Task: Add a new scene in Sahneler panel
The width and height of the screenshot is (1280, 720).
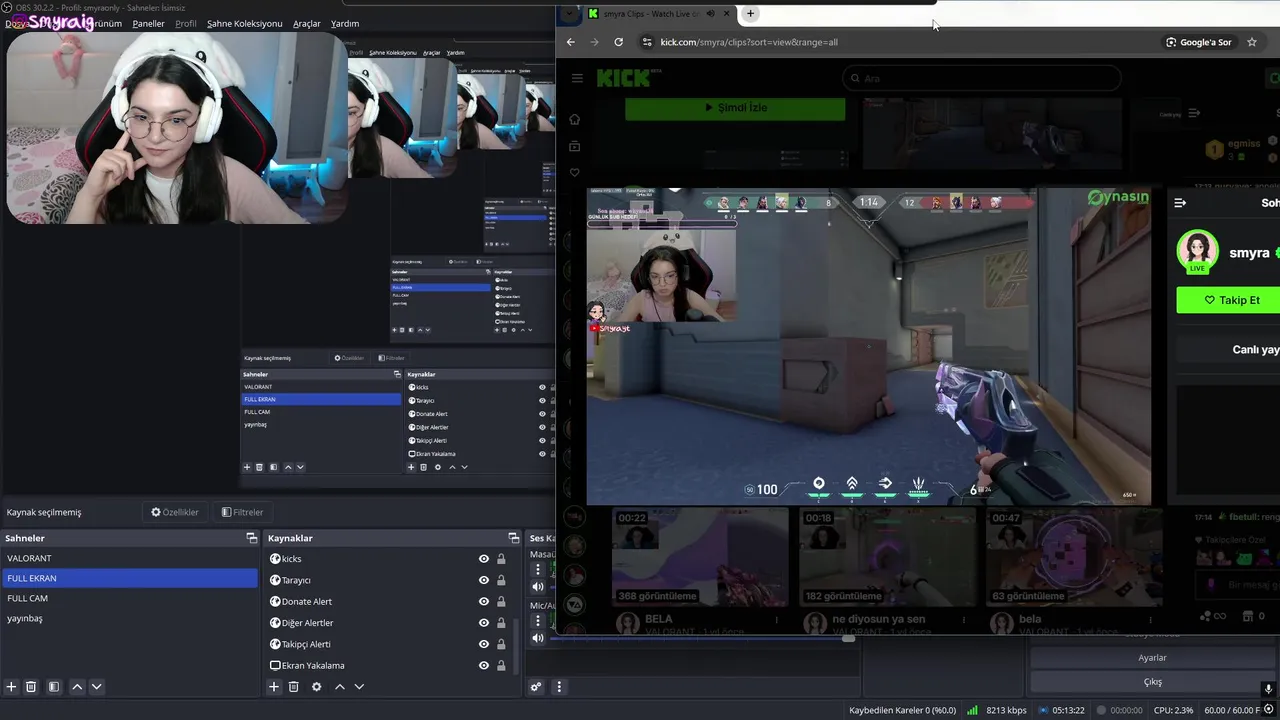Action: pos(11,687)
